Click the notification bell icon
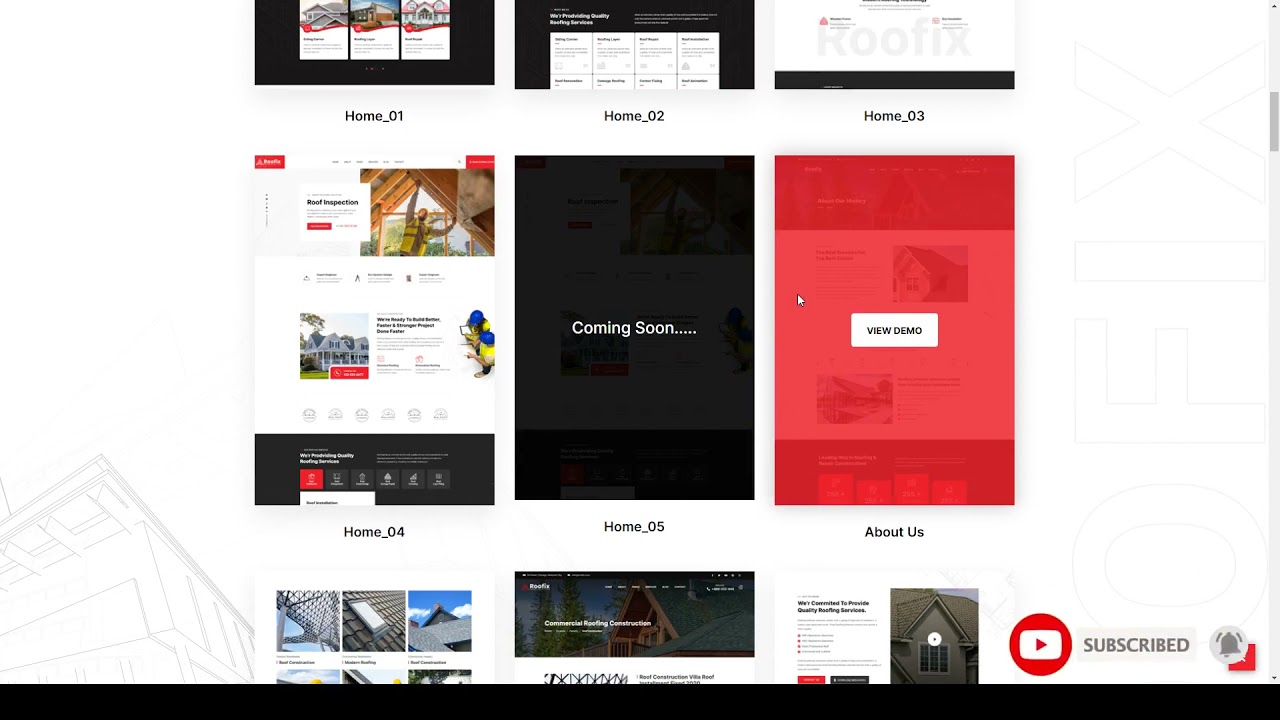Image resolution: width=1280 pixels, height=720 pixels. click(1229, 644)
